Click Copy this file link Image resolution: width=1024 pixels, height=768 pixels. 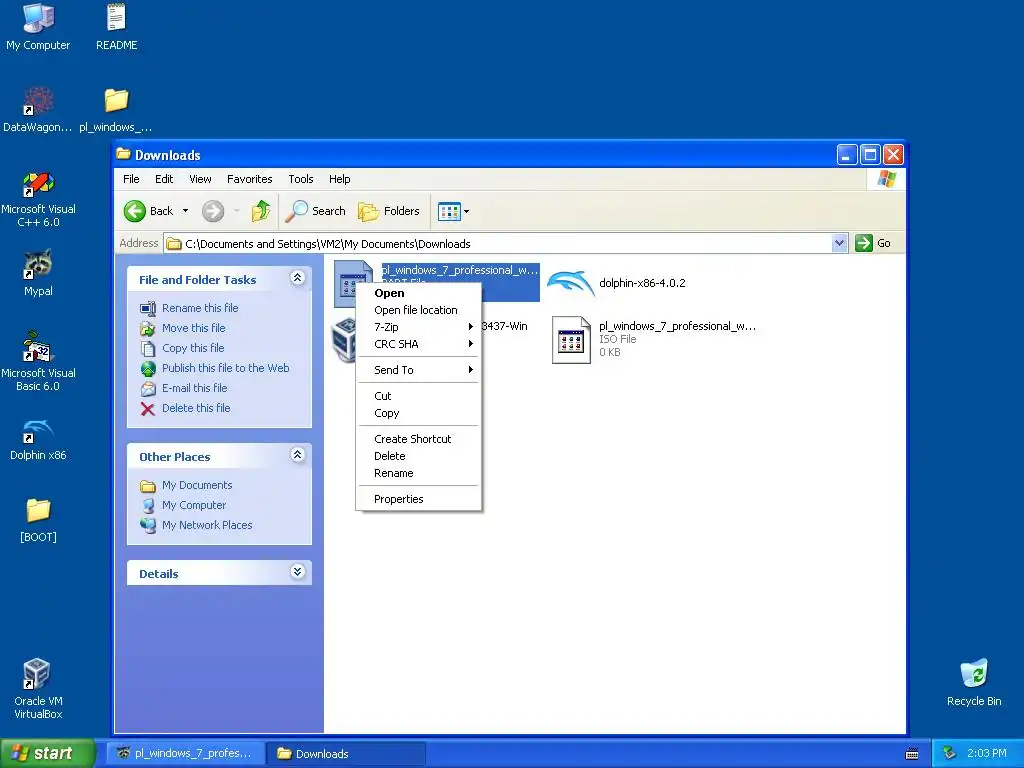[193, 348]
